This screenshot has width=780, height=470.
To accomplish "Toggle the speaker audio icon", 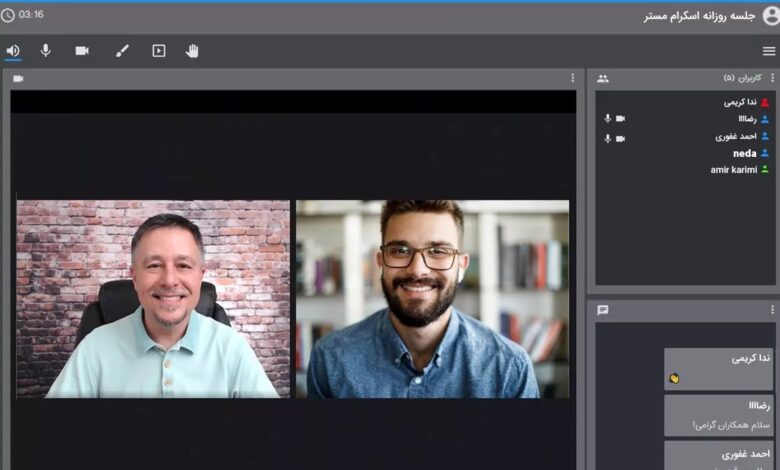I will tap(13, 51).
